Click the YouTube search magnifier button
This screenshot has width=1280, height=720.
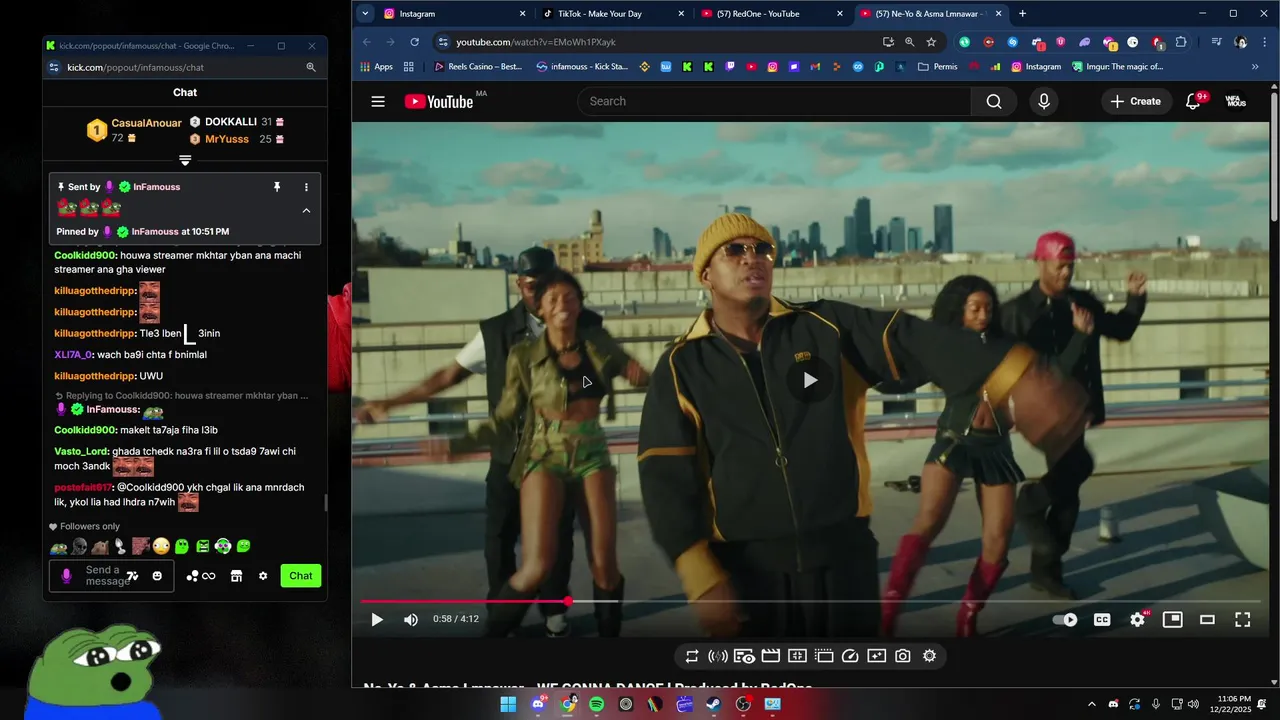(x=994, y=101)
